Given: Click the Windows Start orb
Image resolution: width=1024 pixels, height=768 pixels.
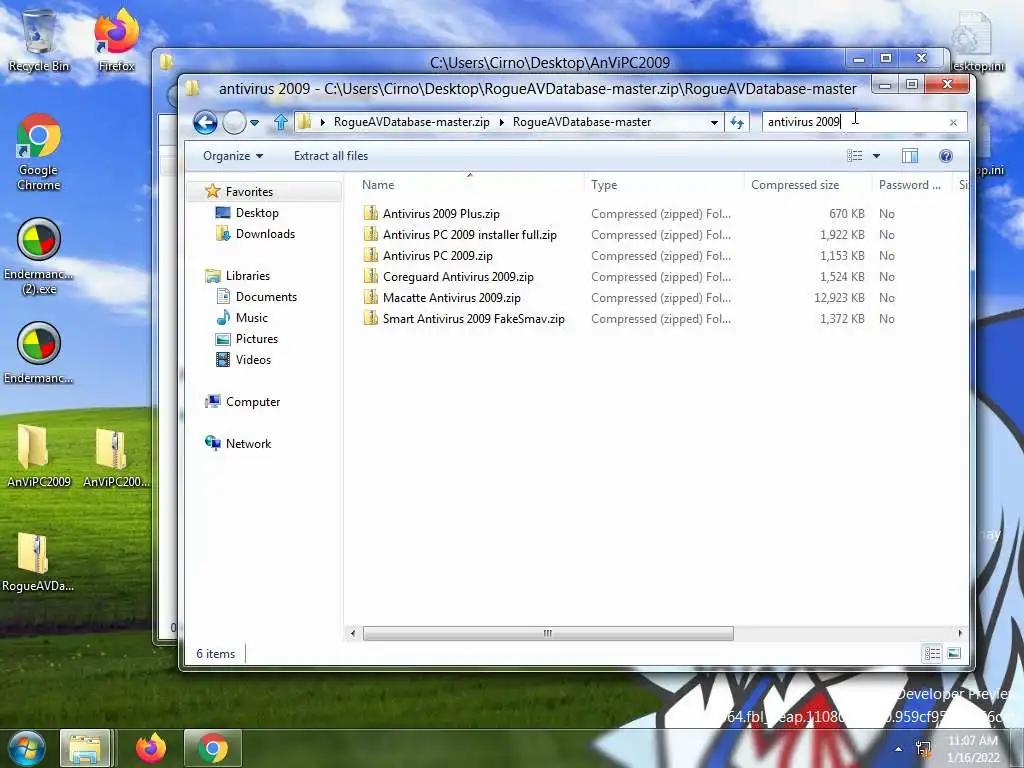Looking at the screenshot, I should (25, 748).
